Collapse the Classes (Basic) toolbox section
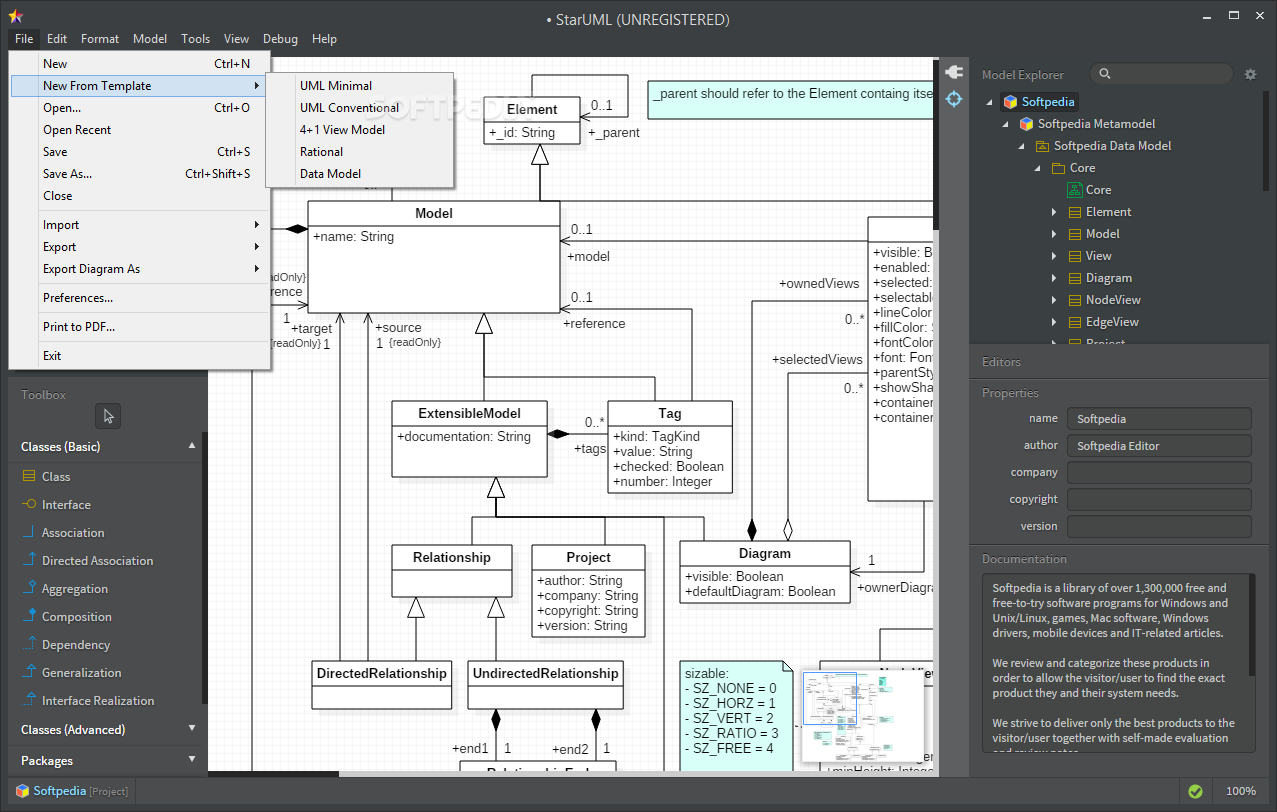The image size is (1277, 812). point(192,446)
